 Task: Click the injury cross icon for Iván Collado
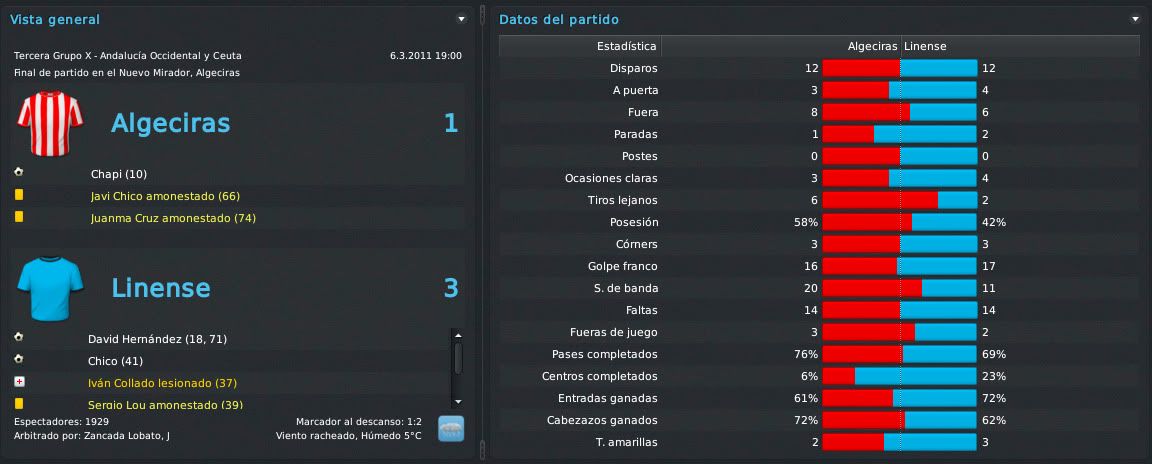coord(19,383)
